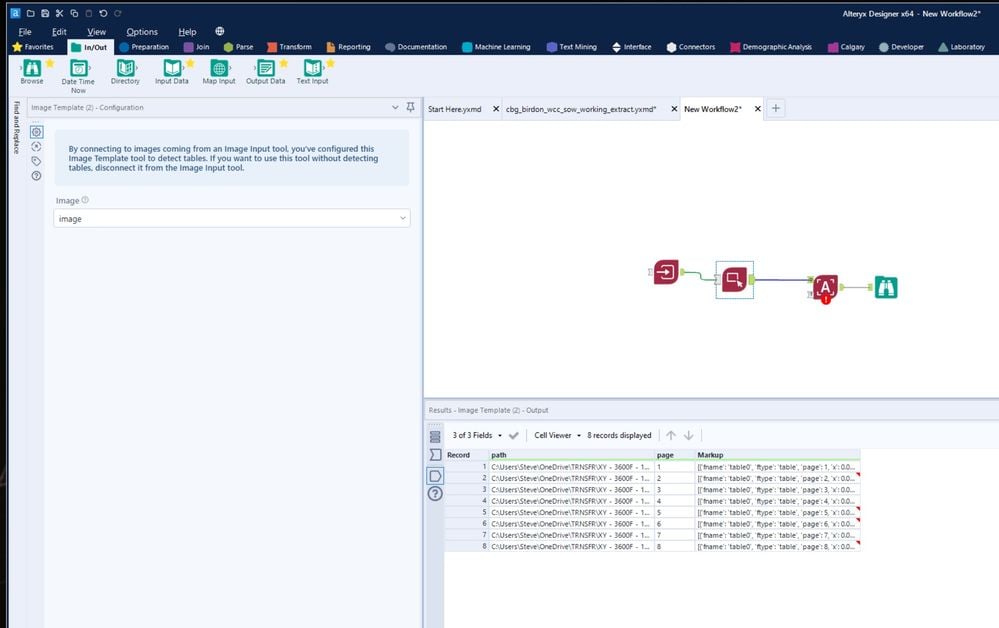Open the Cell Viewer dropdown
The height and width of the screenshot is (628, 999).
point(557,435)
